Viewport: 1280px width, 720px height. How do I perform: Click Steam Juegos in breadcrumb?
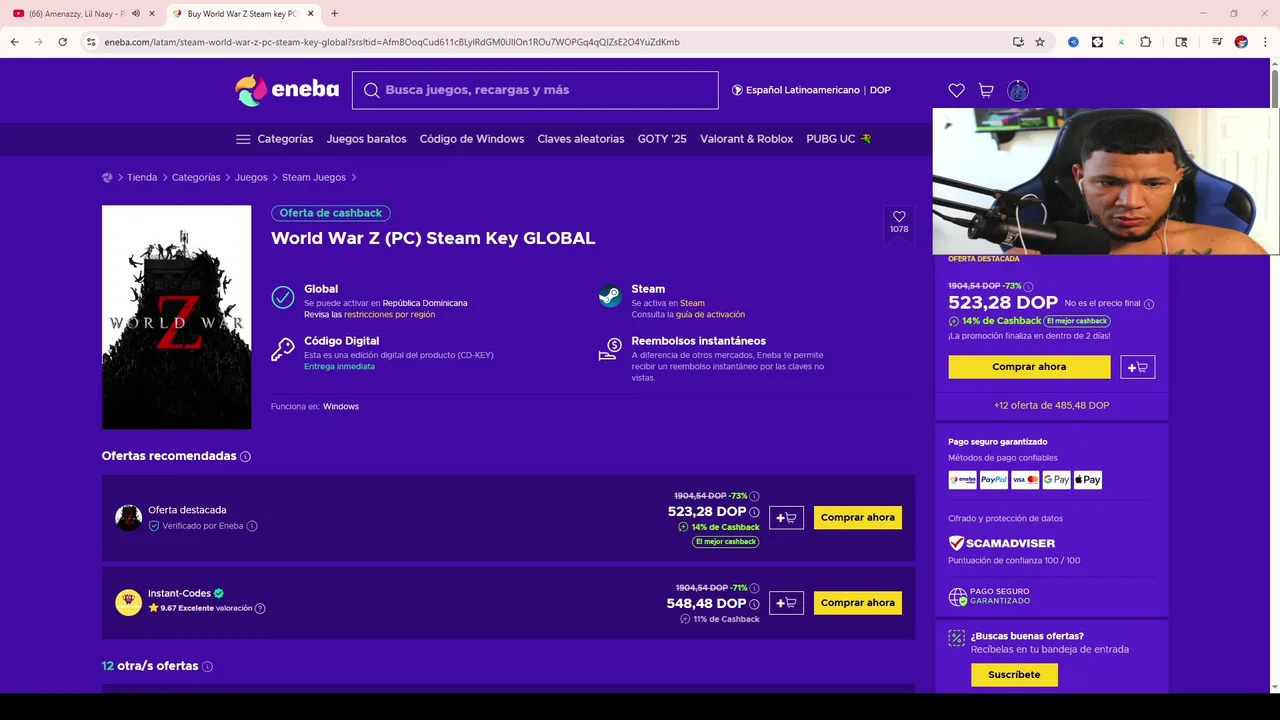pos(314,177)
